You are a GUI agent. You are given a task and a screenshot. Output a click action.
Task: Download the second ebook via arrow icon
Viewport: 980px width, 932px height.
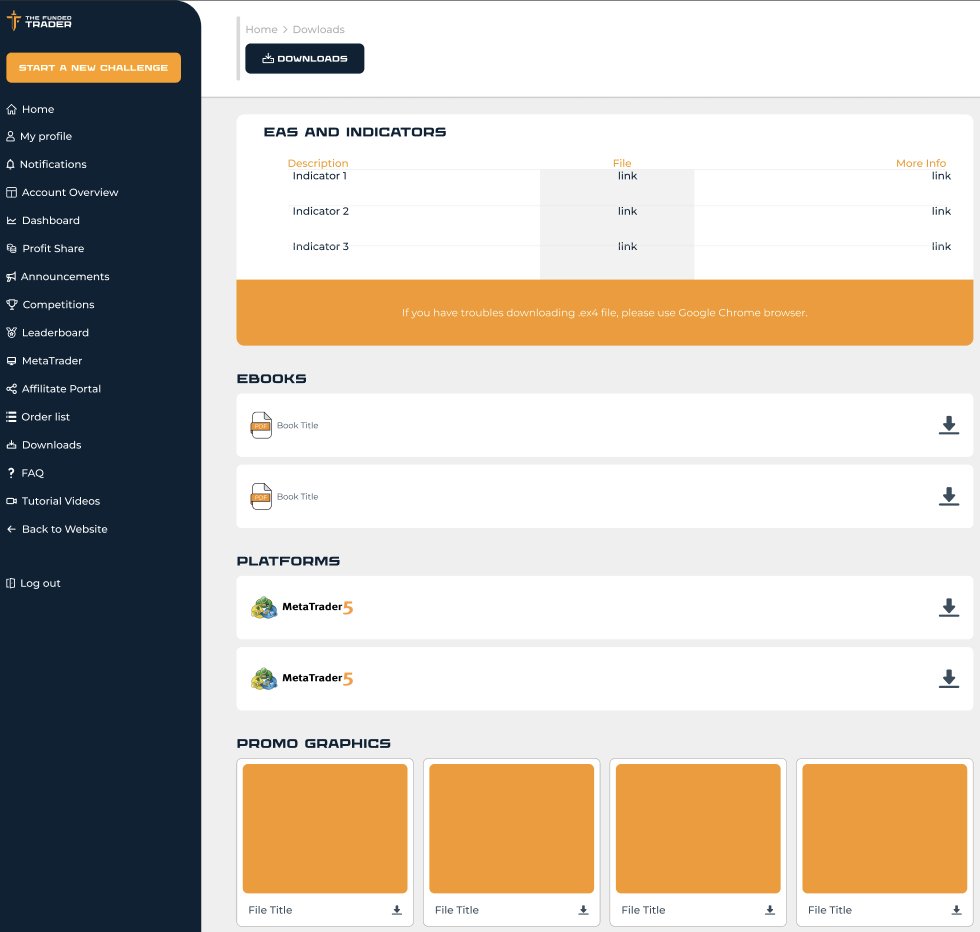(949, 496)
